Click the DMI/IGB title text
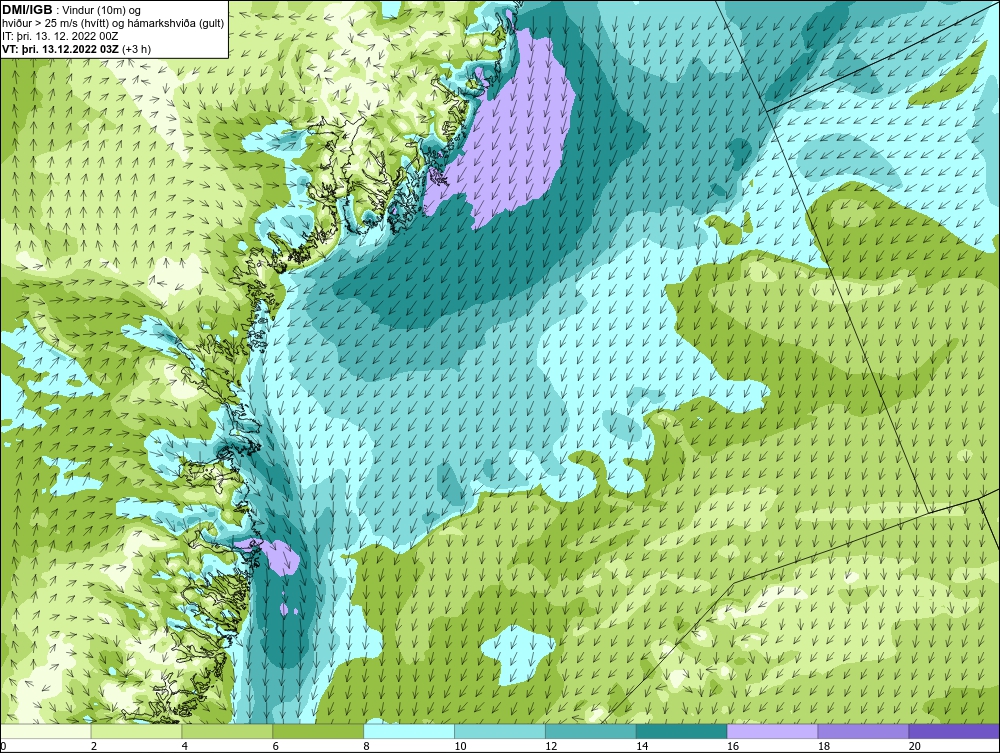The width and height of the screenshot is (1000, 753). tap(29, 10)
